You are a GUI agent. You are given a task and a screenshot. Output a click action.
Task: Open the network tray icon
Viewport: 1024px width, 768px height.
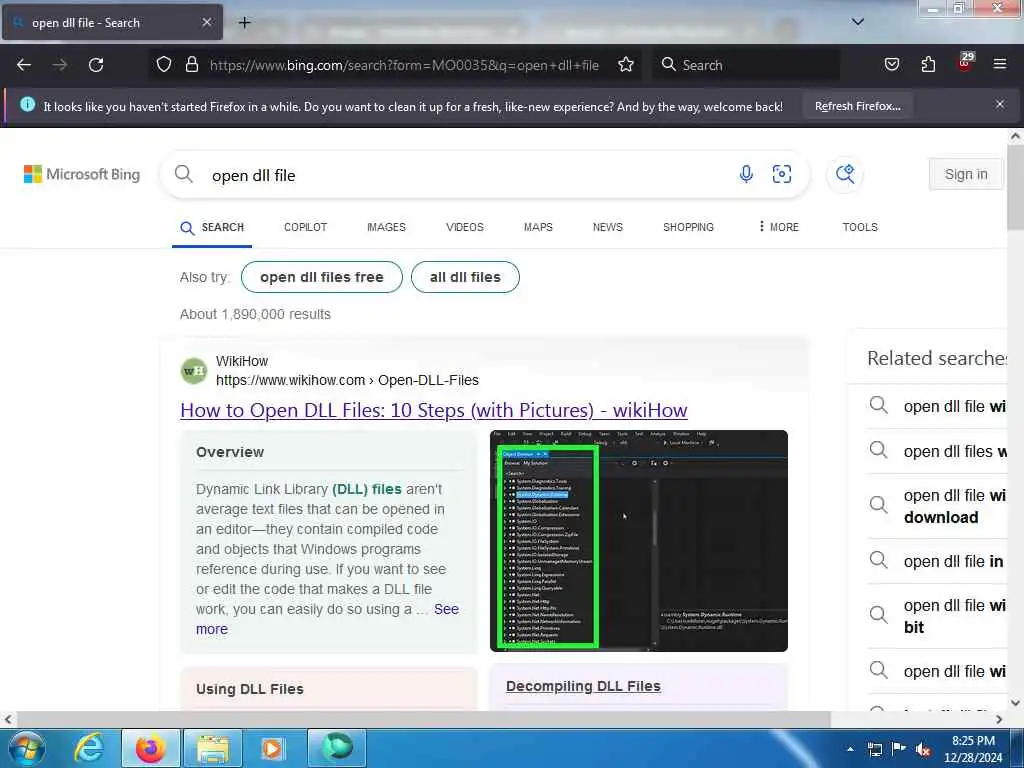[x=874, y=749]
